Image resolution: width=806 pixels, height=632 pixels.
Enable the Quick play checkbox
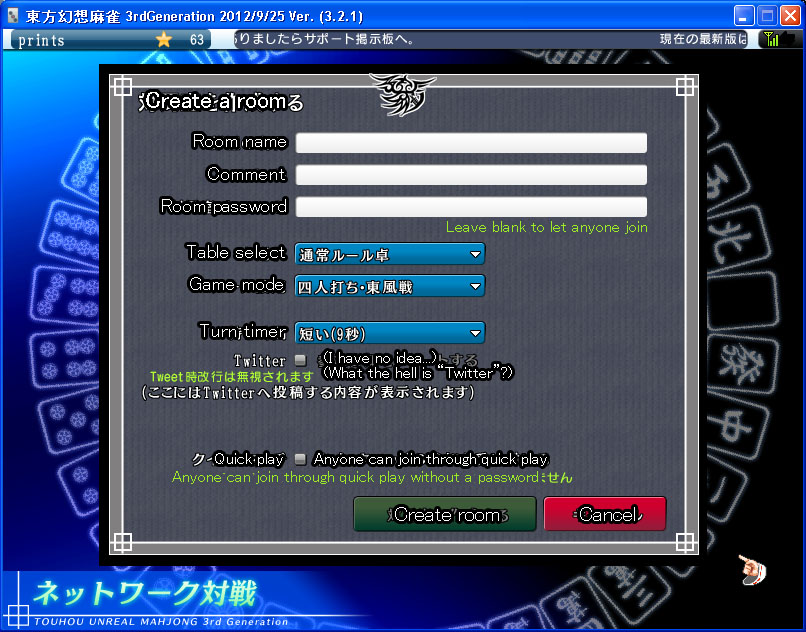click(300, 458)
